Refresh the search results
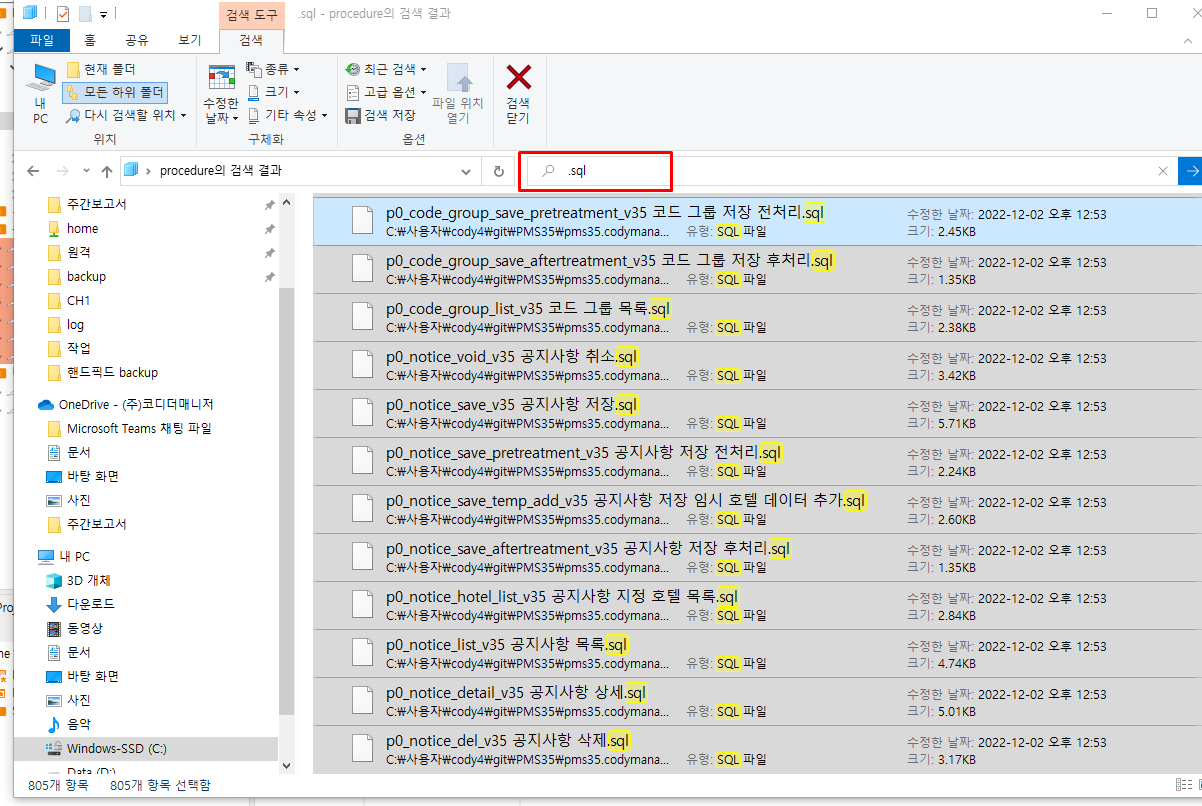Screen dimensions: 1202x806 (x=498, y=171)
